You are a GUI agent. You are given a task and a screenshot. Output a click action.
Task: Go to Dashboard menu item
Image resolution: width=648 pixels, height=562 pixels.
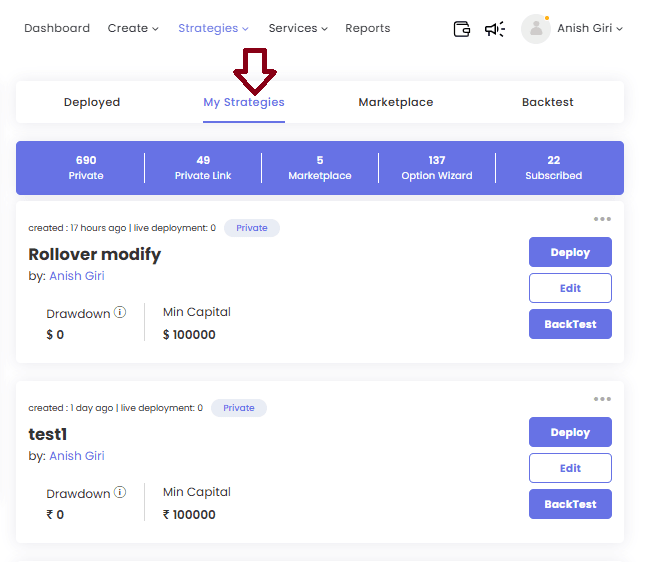[57, 28]
